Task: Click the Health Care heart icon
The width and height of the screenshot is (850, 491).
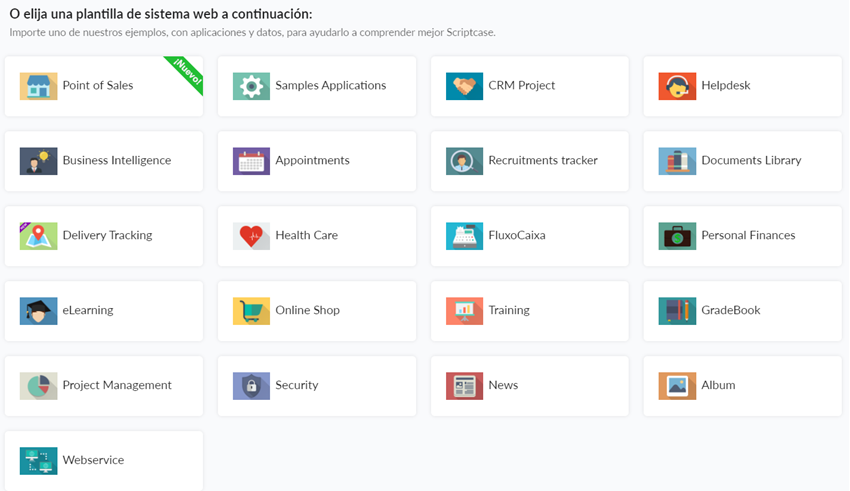Action: (x=251, y=236)
